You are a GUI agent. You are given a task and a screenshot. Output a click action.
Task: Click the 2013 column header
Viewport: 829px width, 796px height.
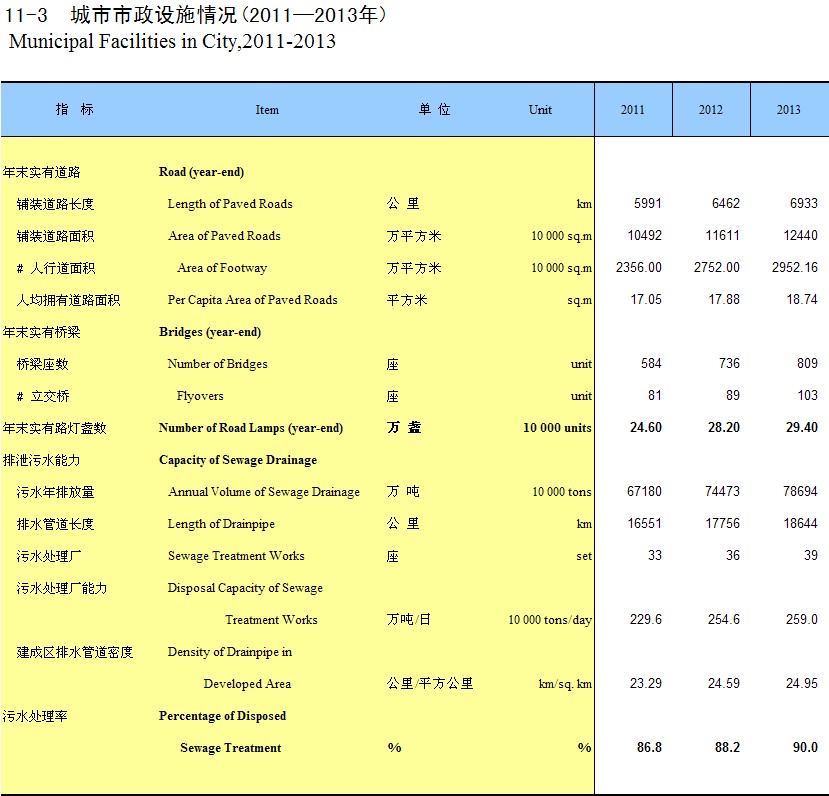click(788, 110)
